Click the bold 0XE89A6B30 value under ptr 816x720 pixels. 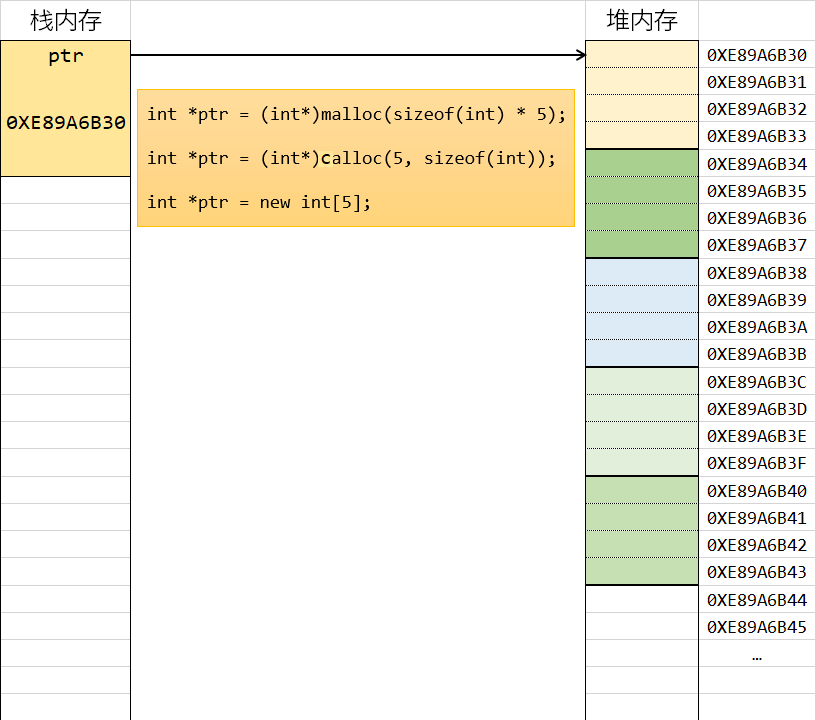66,123
